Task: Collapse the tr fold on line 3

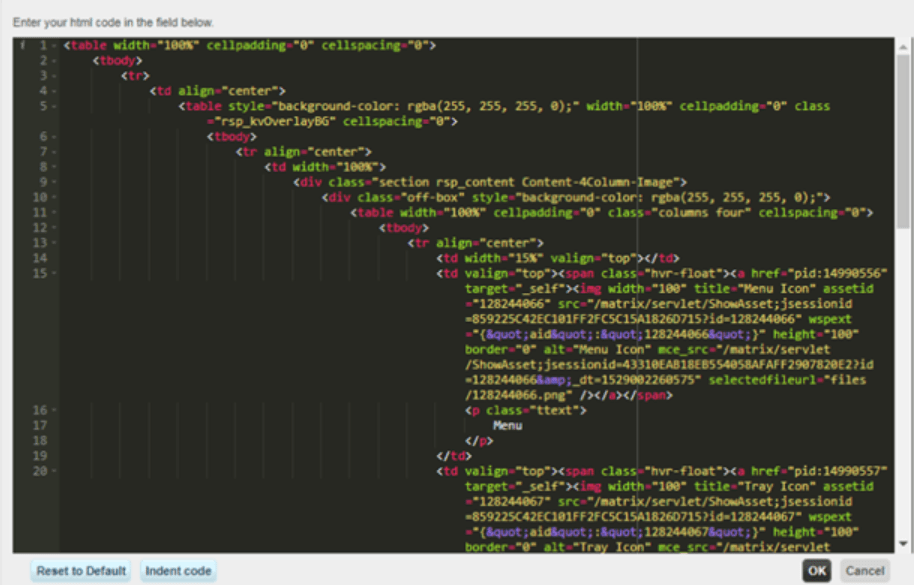Action: coord(54,76)
